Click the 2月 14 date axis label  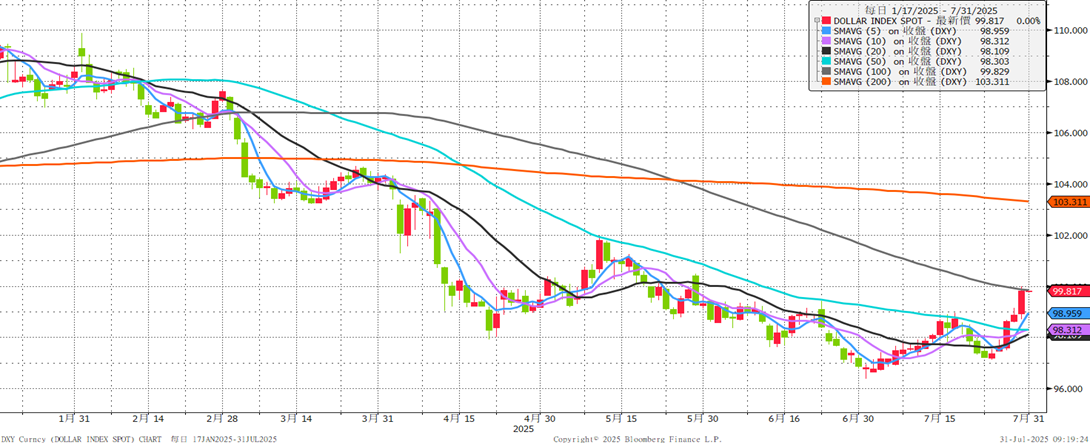(146, 418)
